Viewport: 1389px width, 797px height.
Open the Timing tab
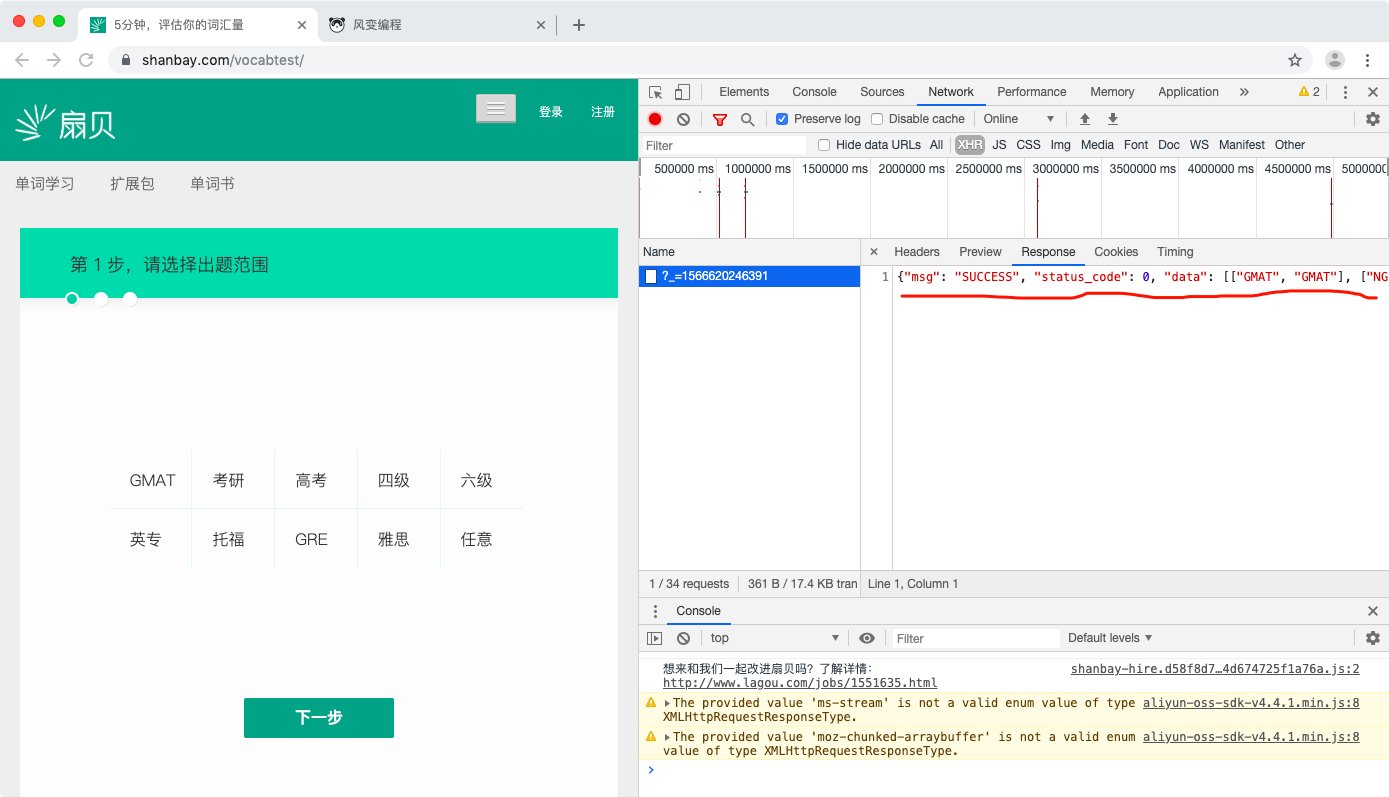tap(1175, 252)
